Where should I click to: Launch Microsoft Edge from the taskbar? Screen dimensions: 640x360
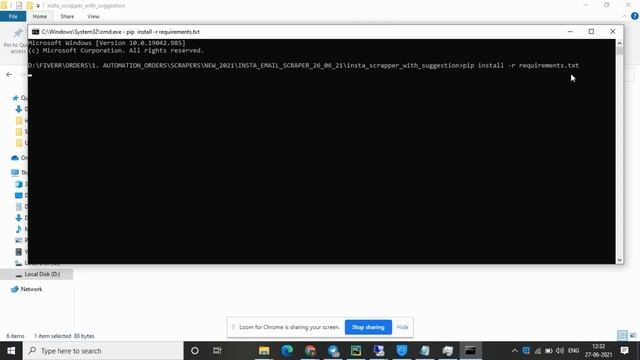(x=287, y=351)
